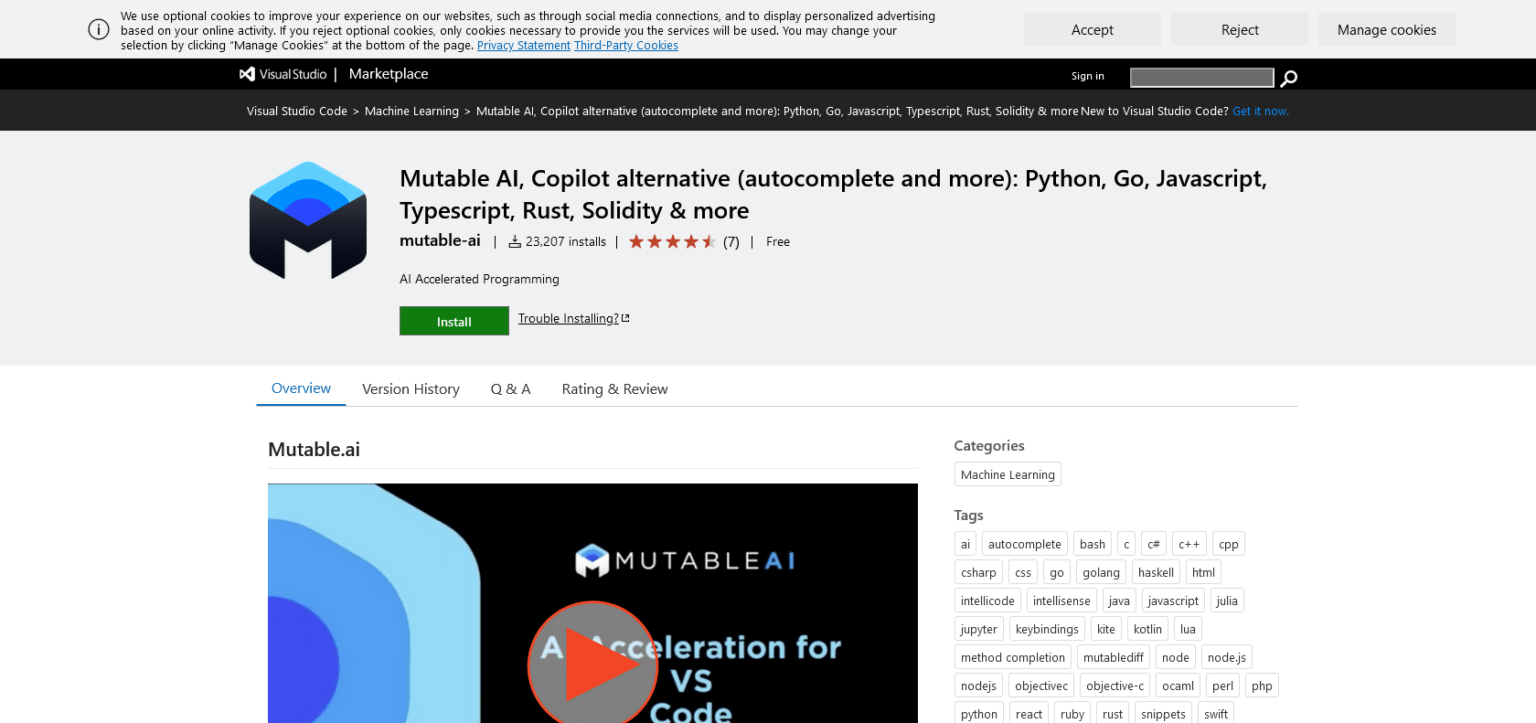Click the Get it now link
Viewport: 1536px width, 723px height.
1260,110
